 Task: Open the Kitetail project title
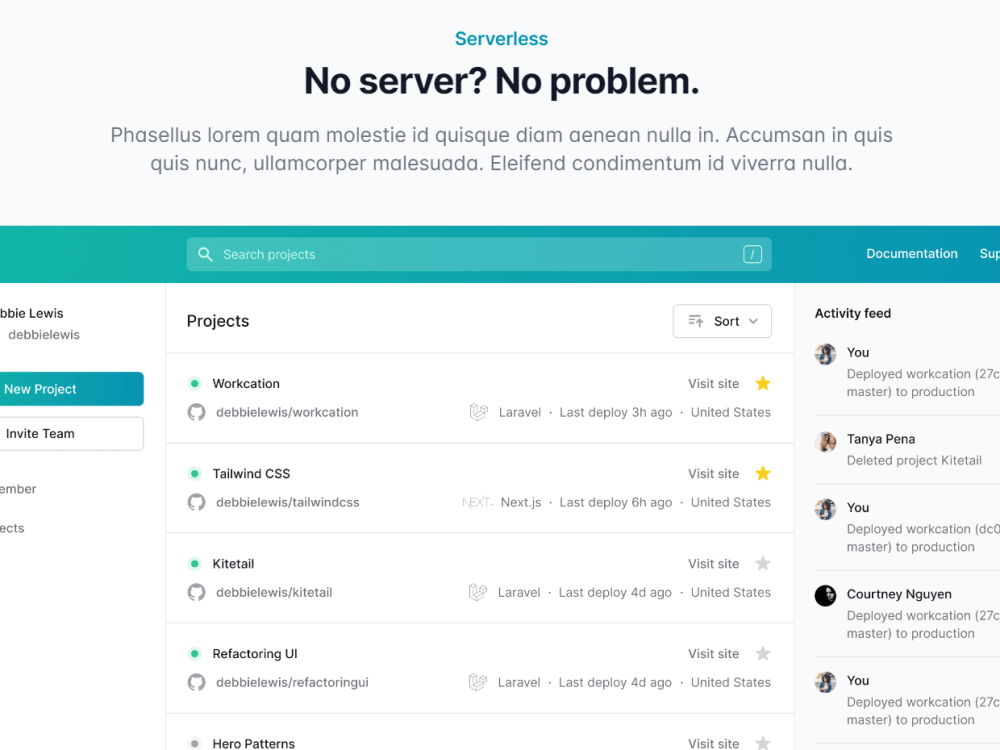(x=233, y=563)
